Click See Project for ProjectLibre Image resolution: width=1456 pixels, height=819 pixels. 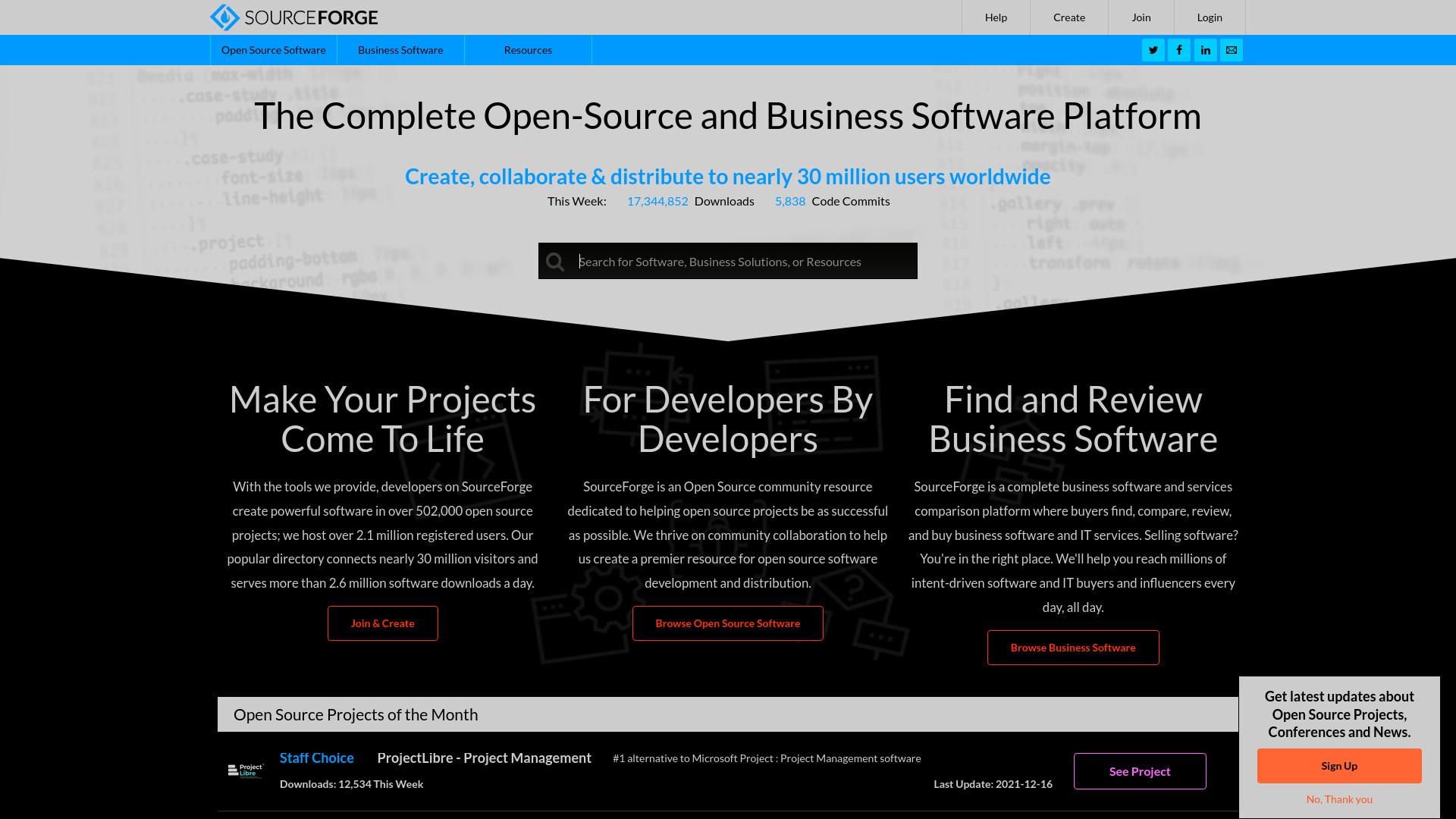[1139, 771]
